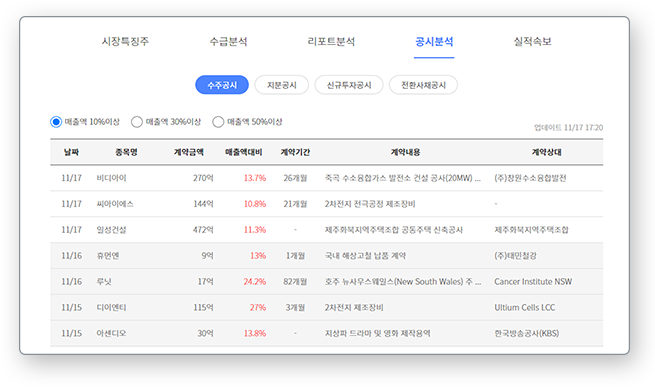Click the 13.7% sales ratio value

(x=255, y=178)
